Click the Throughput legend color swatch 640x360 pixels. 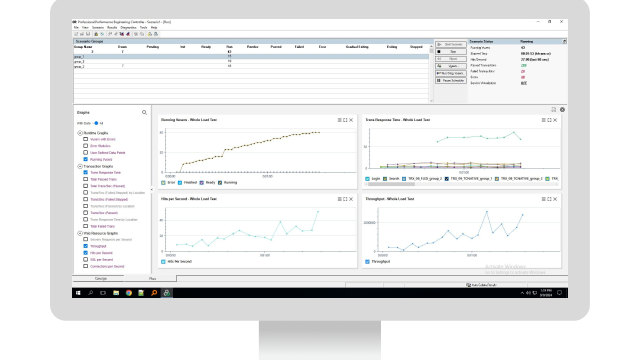coord(367,262)
